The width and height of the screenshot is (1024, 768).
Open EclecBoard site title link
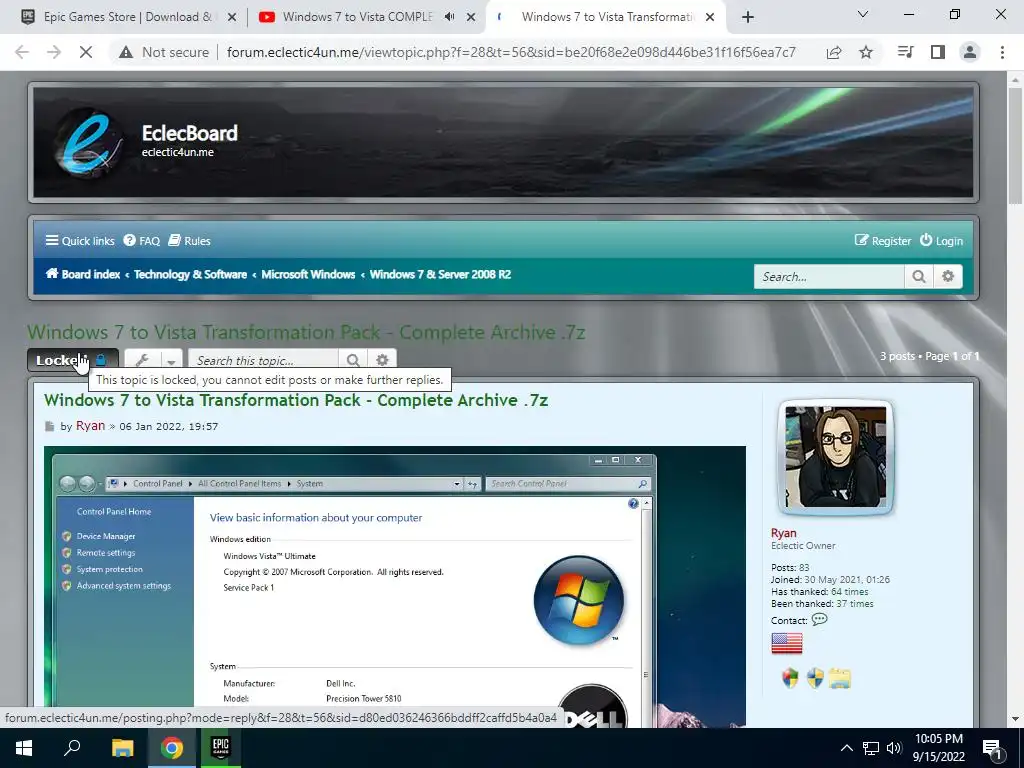189,133
